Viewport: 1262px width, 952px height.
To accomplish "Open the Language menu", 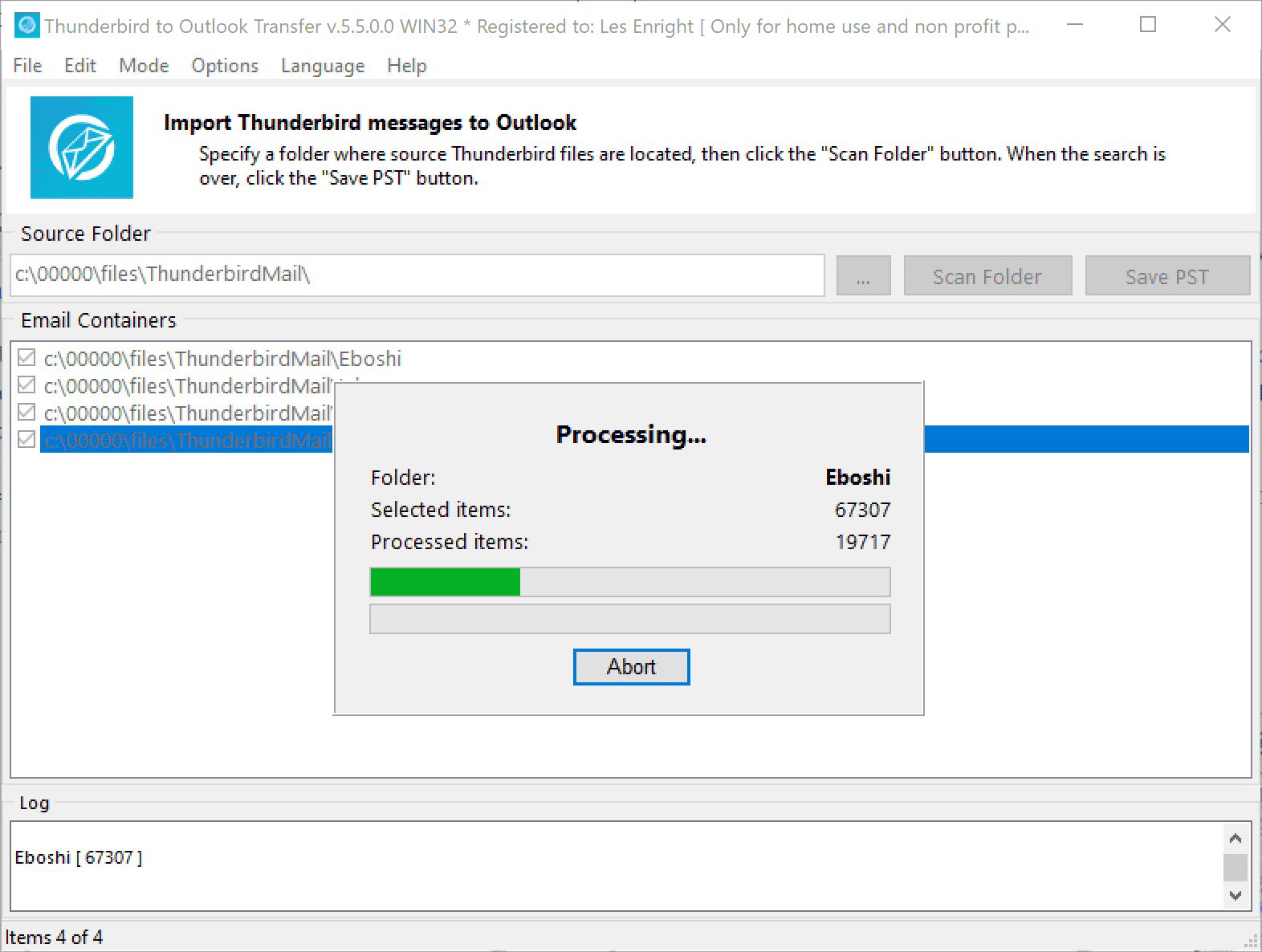I will coord(323,66).
